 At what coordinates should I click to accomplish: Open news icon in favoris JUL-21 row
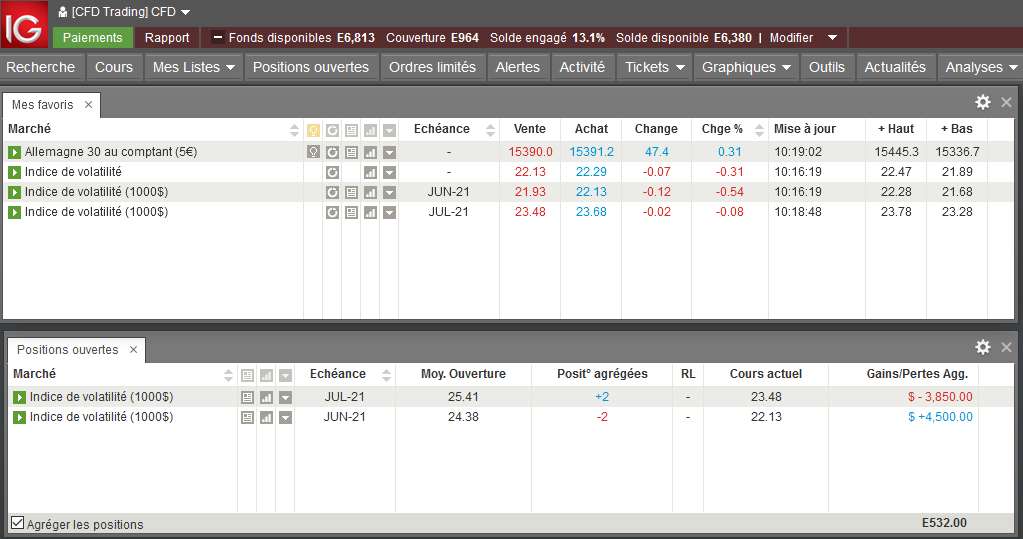tap(351, 212)
